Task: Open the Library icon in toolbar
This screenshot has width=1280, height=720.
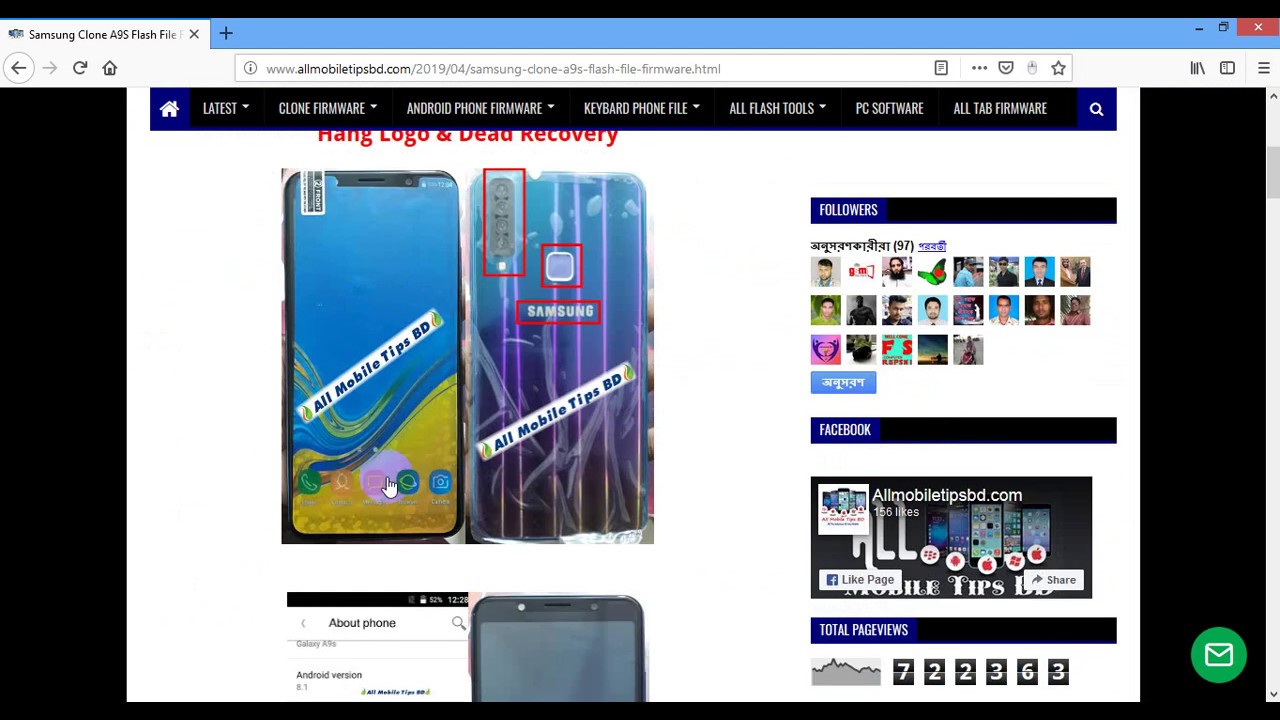Action: click(x=1197, y=68)
